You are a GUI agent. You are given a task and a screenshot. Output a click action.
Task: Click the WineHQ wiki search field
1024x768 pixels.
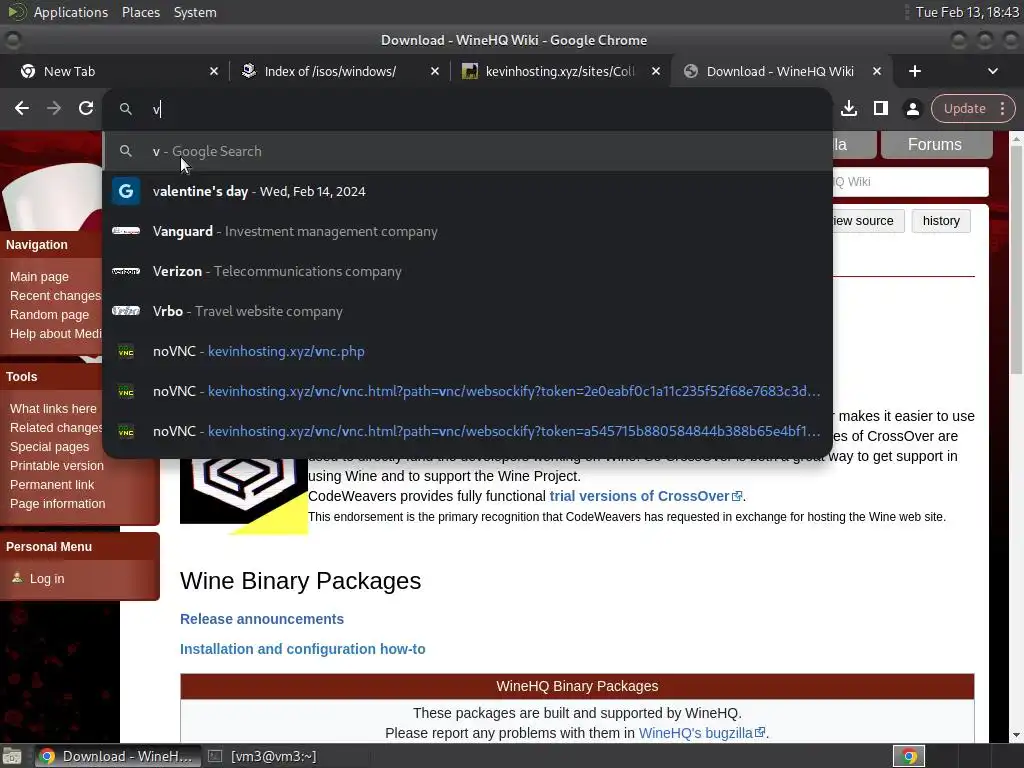coord(910,182)
